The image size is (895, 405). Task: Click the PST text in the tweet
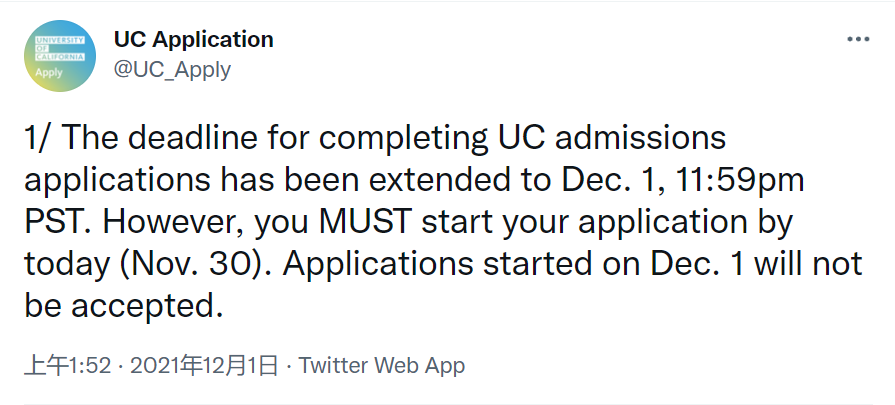click(x=58, y=221)
